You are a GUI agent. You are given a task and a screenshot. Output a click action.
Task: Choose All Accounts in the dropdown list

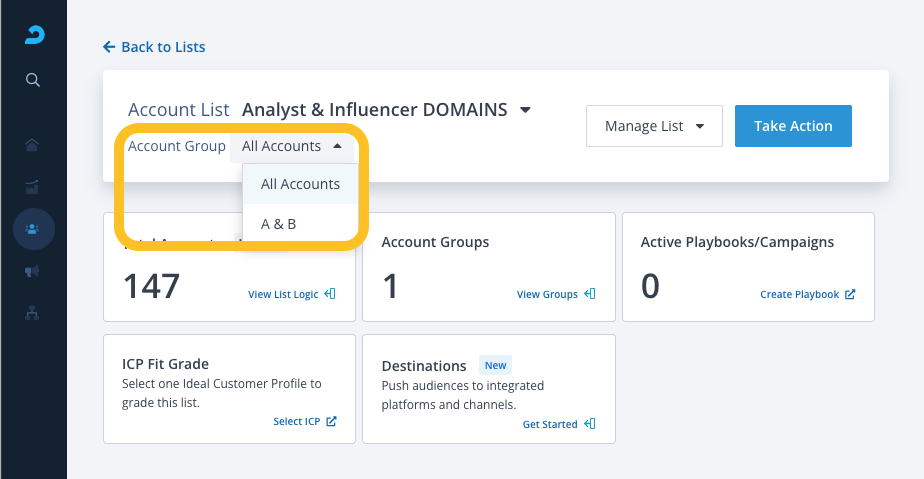[301, 184]
